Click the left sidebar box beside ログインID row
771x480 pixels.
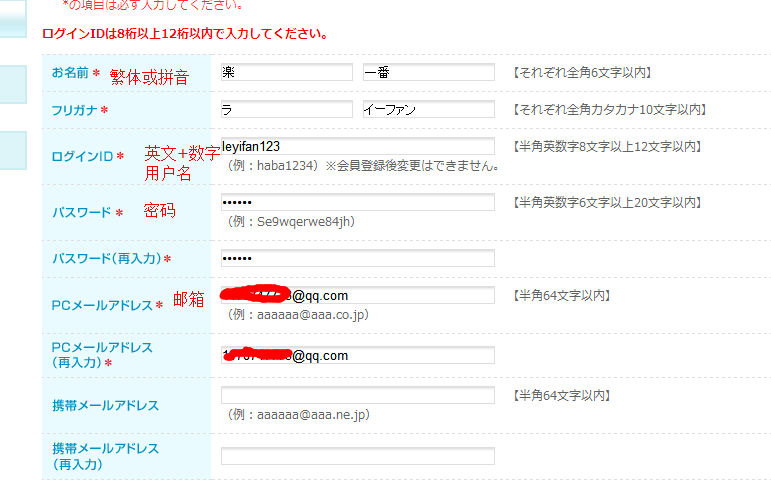click(13, 150)
